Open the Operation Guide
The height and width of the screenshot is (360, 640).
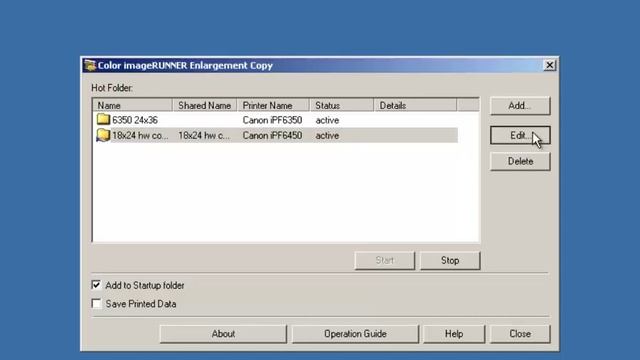(355, 334)
